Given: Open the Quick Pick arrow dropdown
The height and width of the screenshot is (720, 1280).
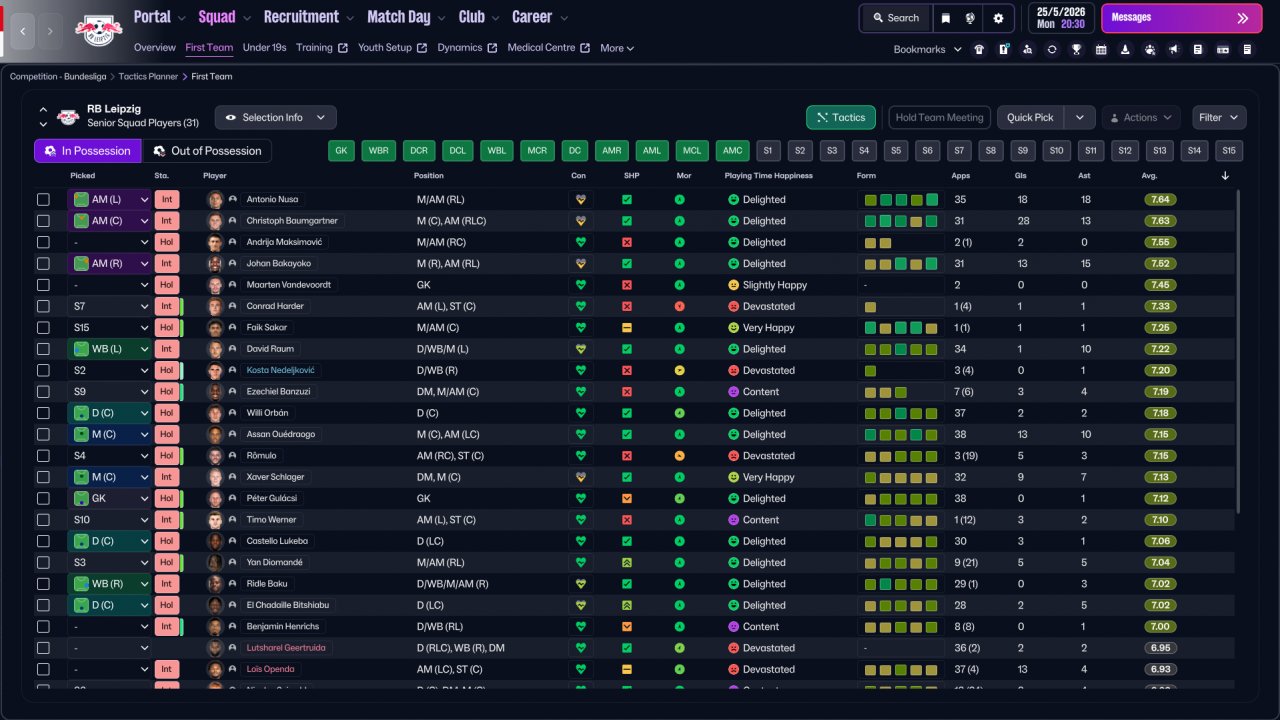Looking at the screenshot, I should click(x=1079, y=118).
